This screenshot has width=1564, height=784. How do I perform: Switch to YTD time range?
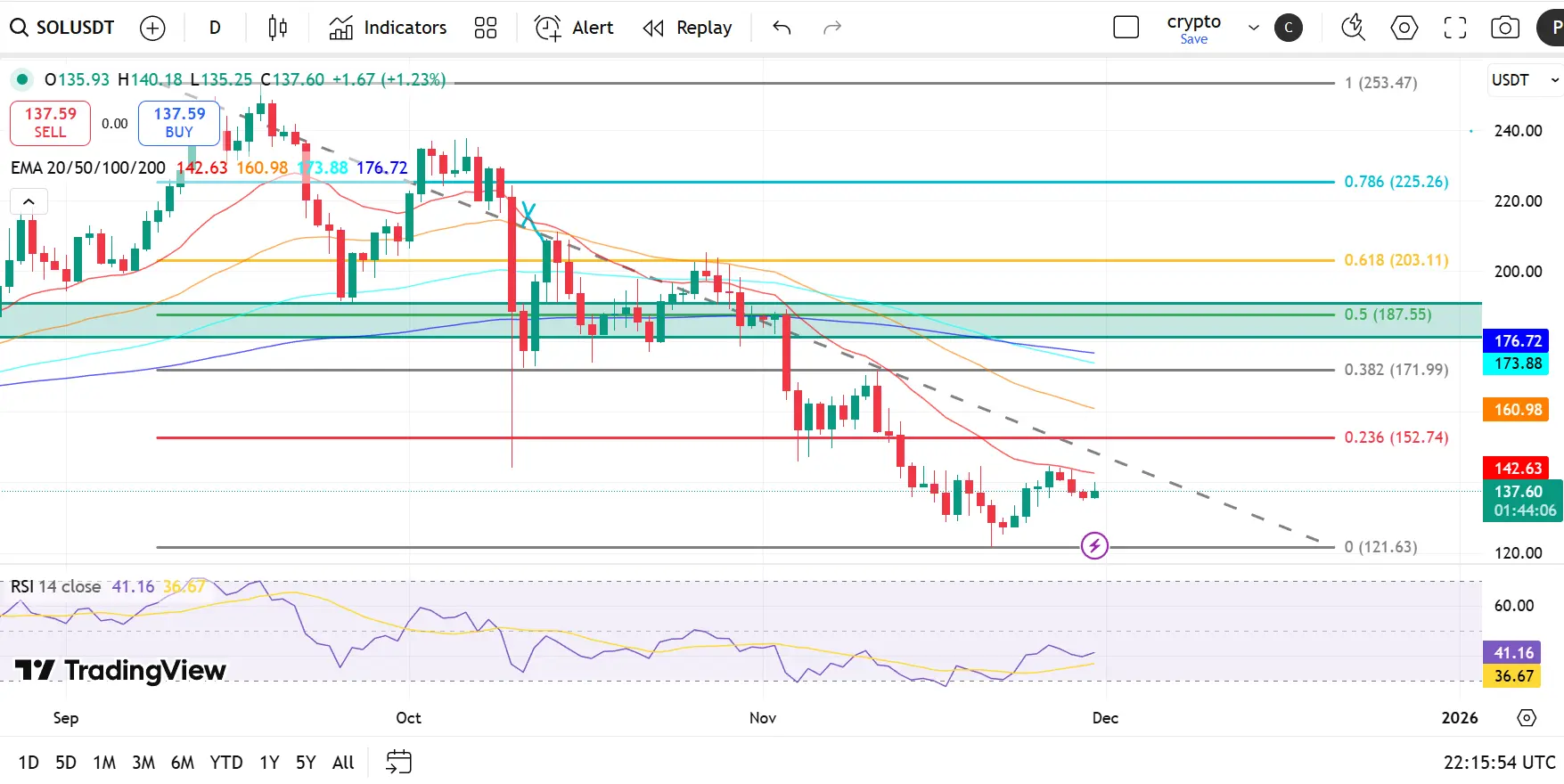226,763
